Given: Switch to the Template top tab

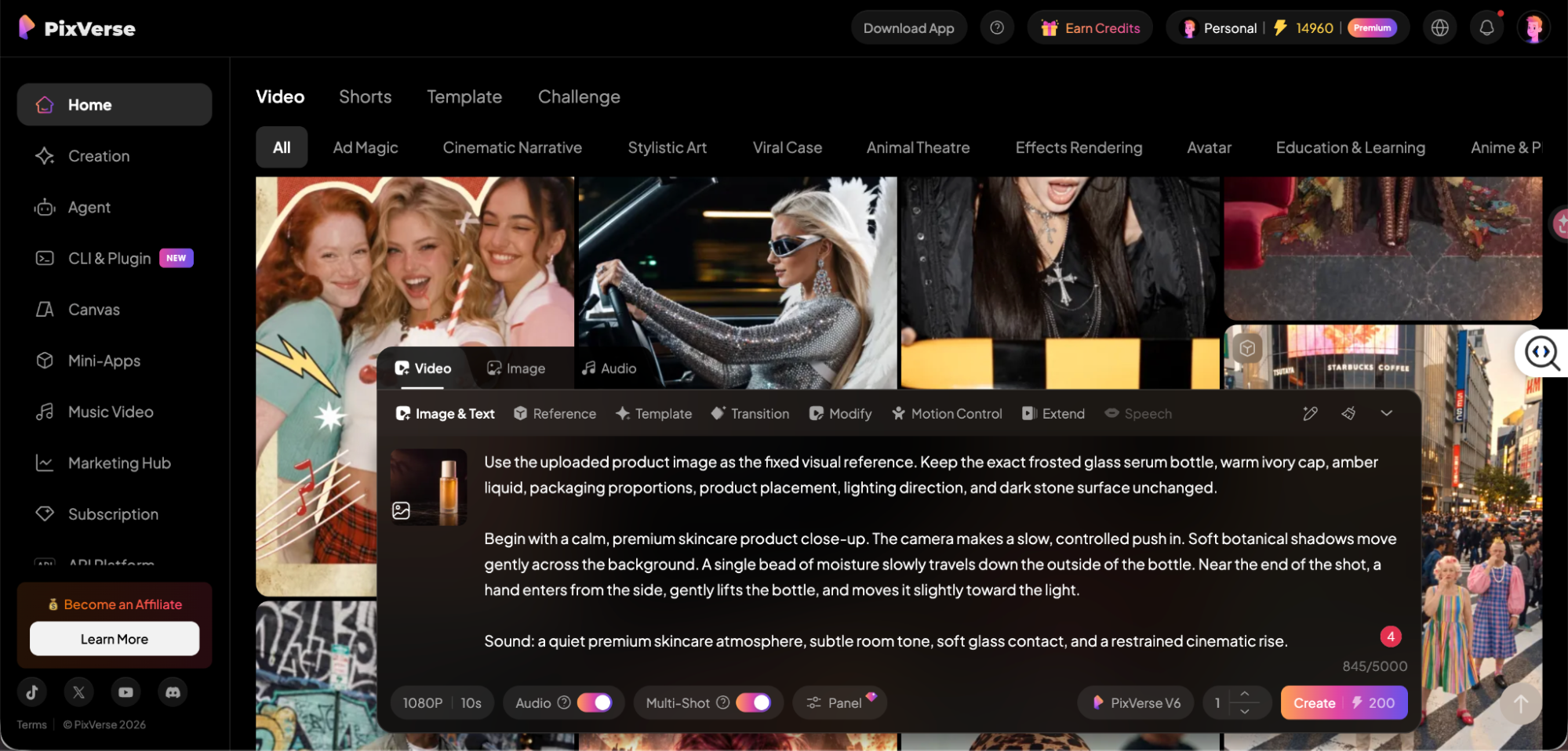Looking at the screenshot, I should pyautogui.click(x=464, y=96).
